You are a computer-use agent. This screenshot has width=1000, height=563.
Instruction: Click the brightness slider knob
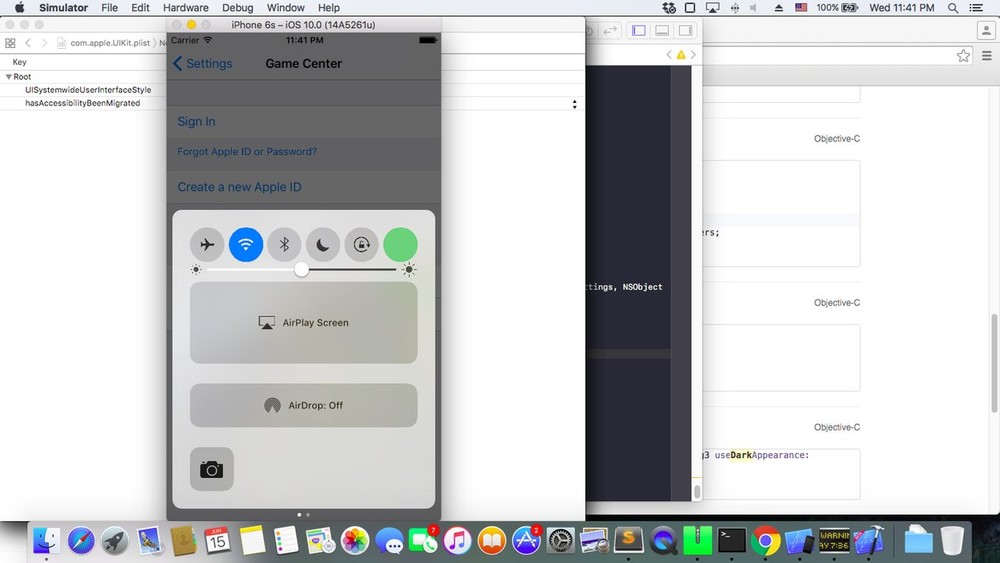click(x=301, y=270)
